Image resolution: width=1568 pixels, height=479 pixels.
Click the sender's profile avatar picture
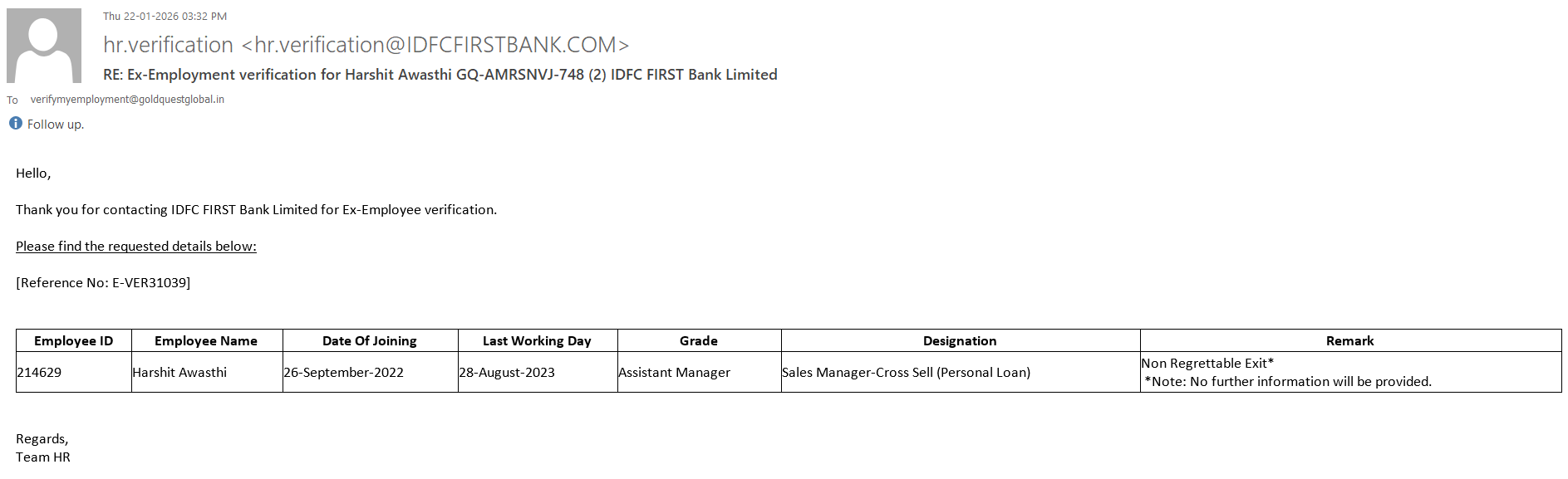click(x=44, y=46)
